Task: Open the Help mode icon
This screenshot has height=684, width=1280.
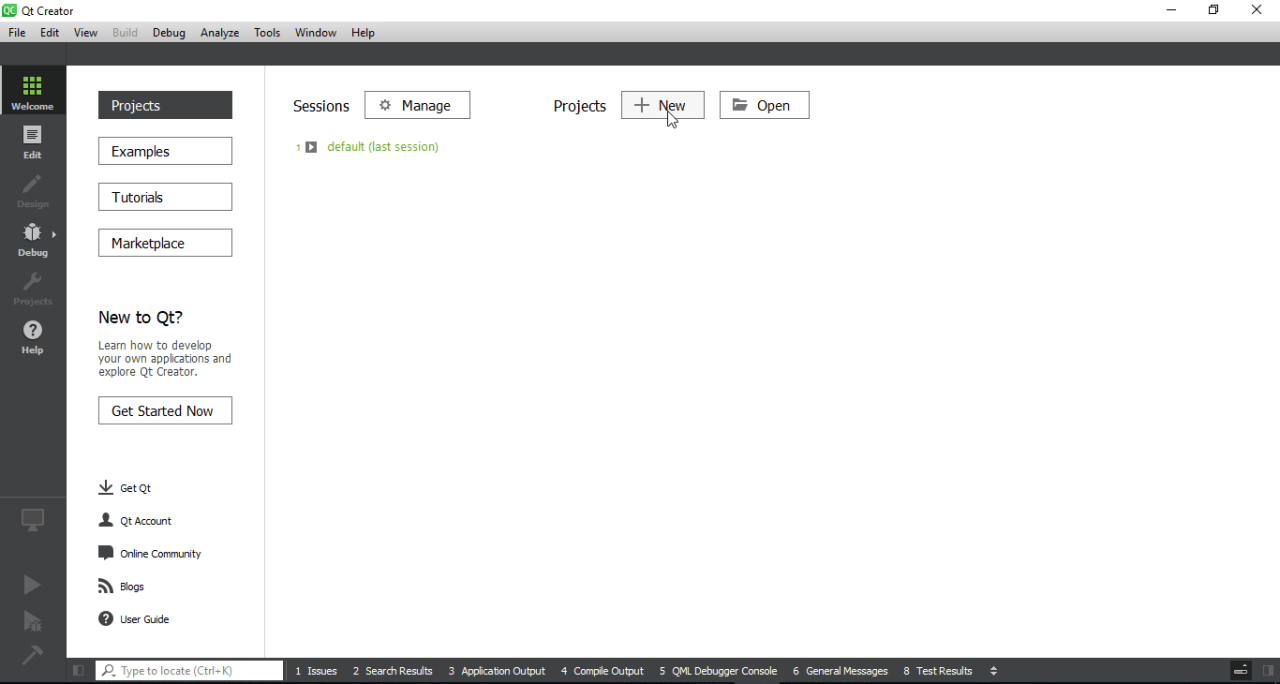Action: 32,333
